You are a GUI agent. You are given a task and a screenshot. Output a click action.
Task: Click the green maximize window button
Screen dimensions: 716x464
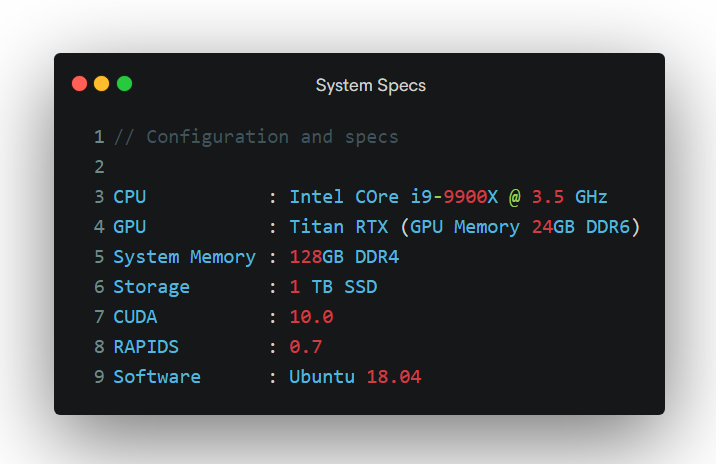click(125, 84)
